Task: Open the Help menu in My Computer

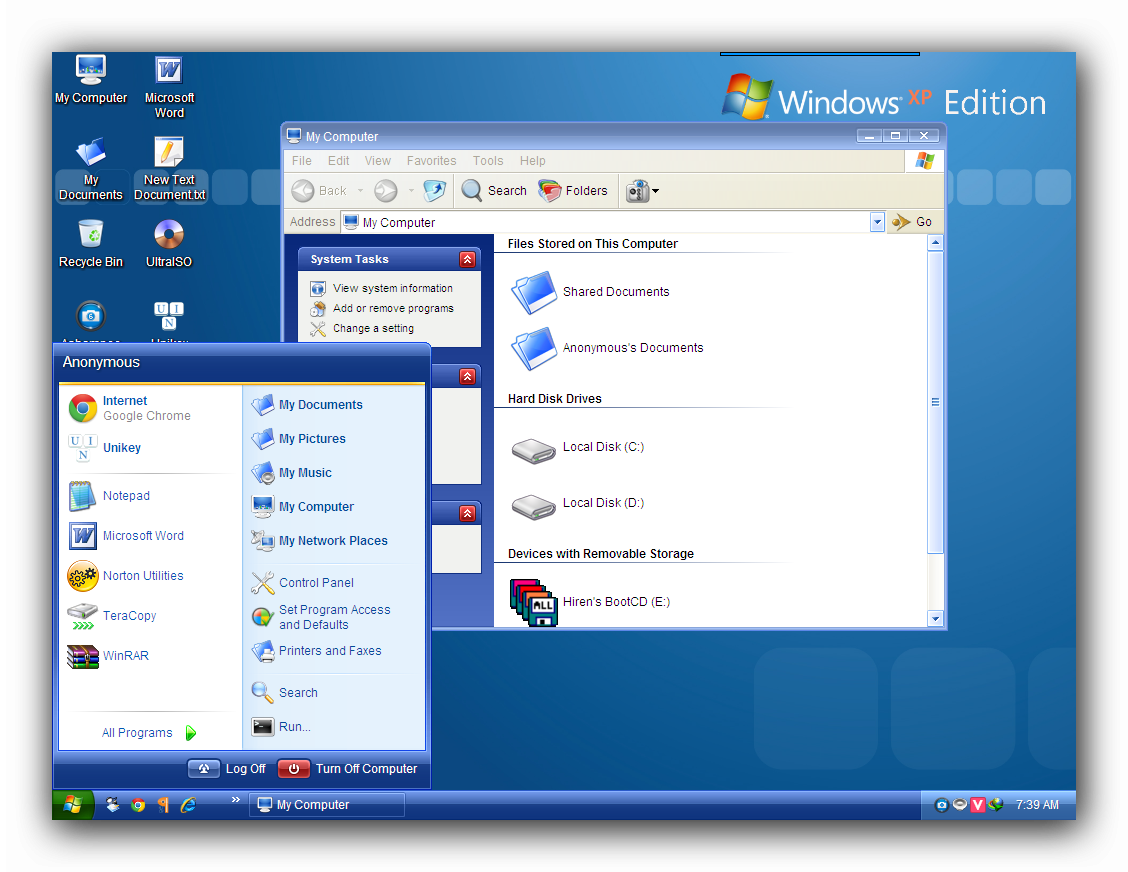Action: click(532, 160)
